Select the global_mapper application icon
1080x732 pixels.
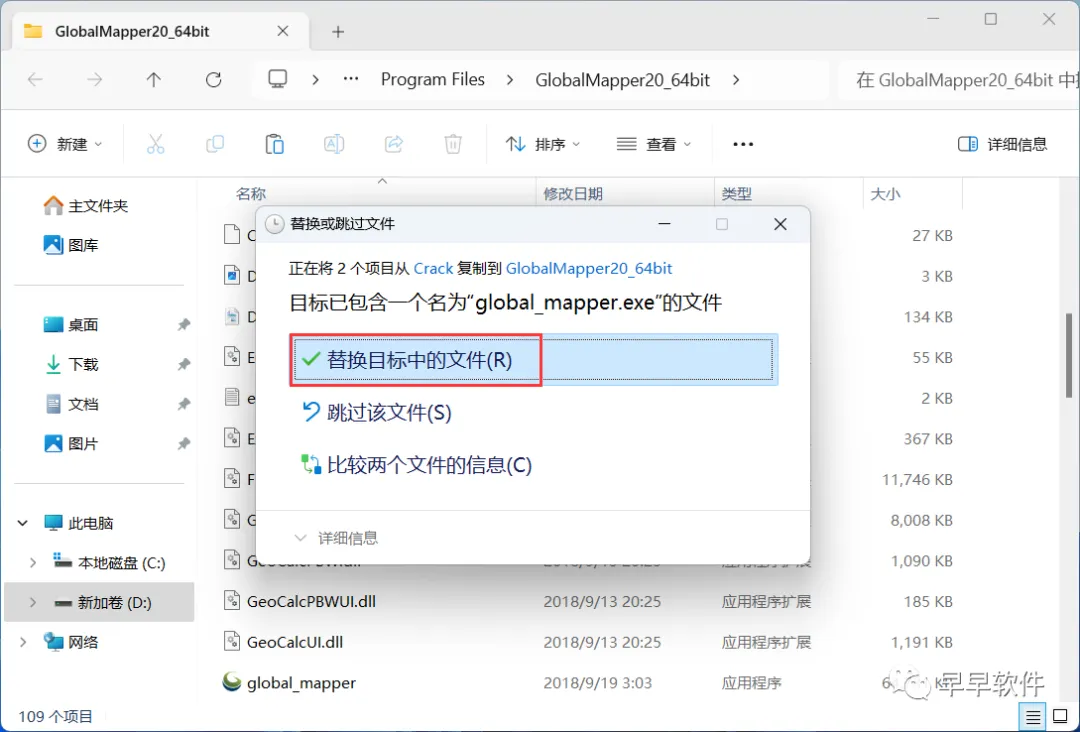tap(232, 682)
